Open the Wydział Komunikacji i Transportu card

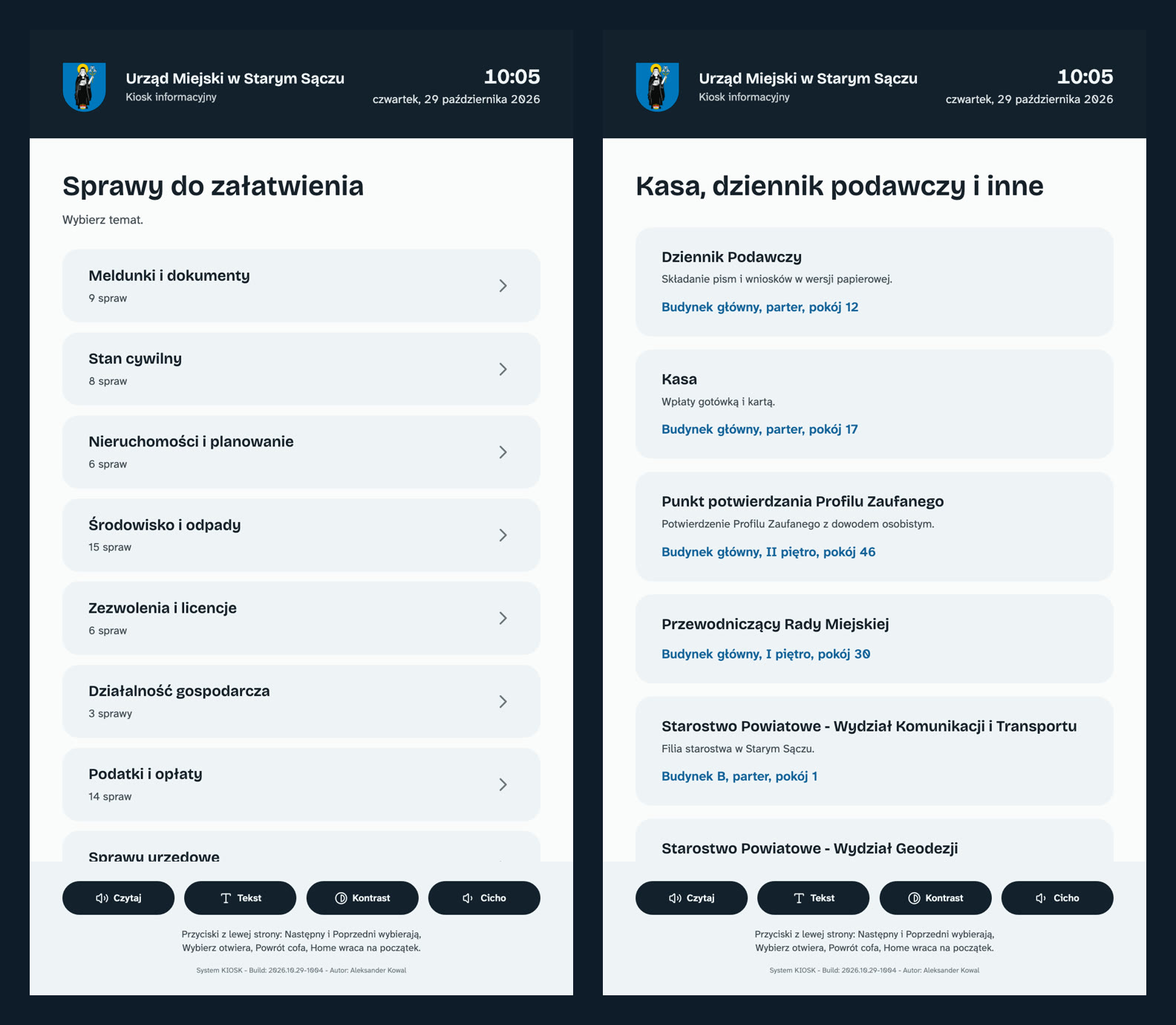point(875,751)
